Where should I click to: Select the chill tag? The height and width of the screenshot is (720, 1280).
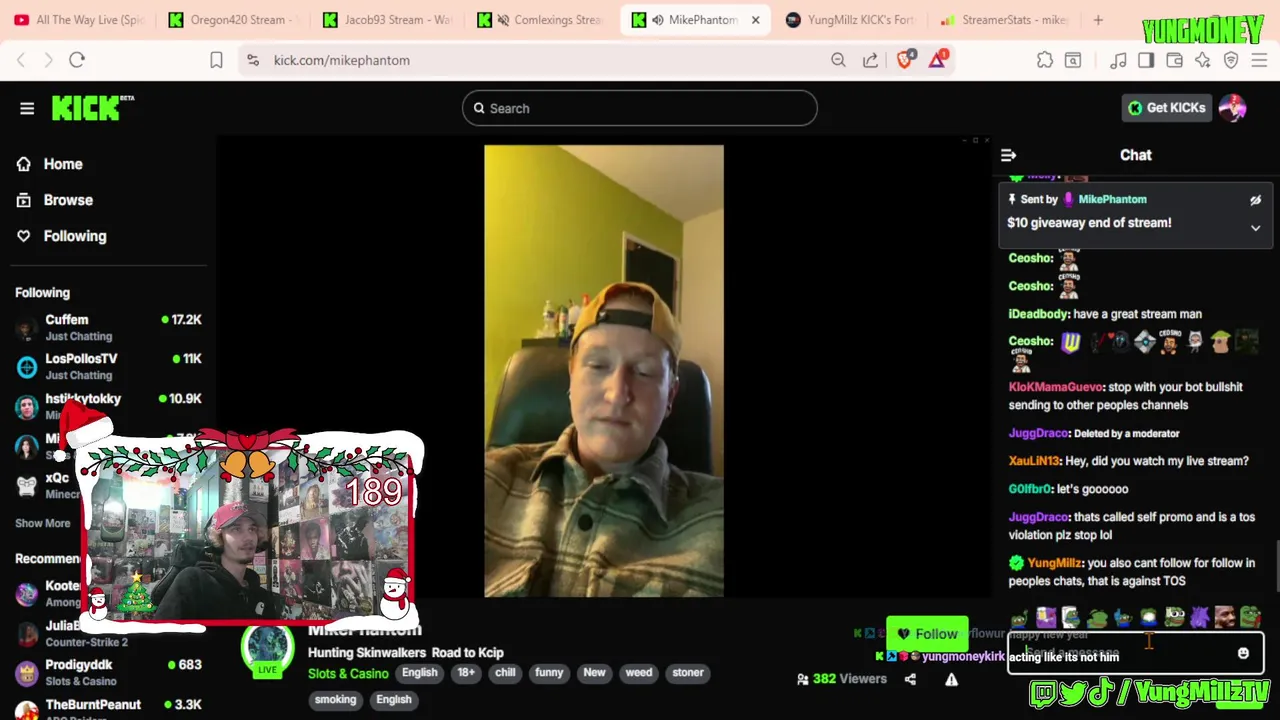coord(505,673)
